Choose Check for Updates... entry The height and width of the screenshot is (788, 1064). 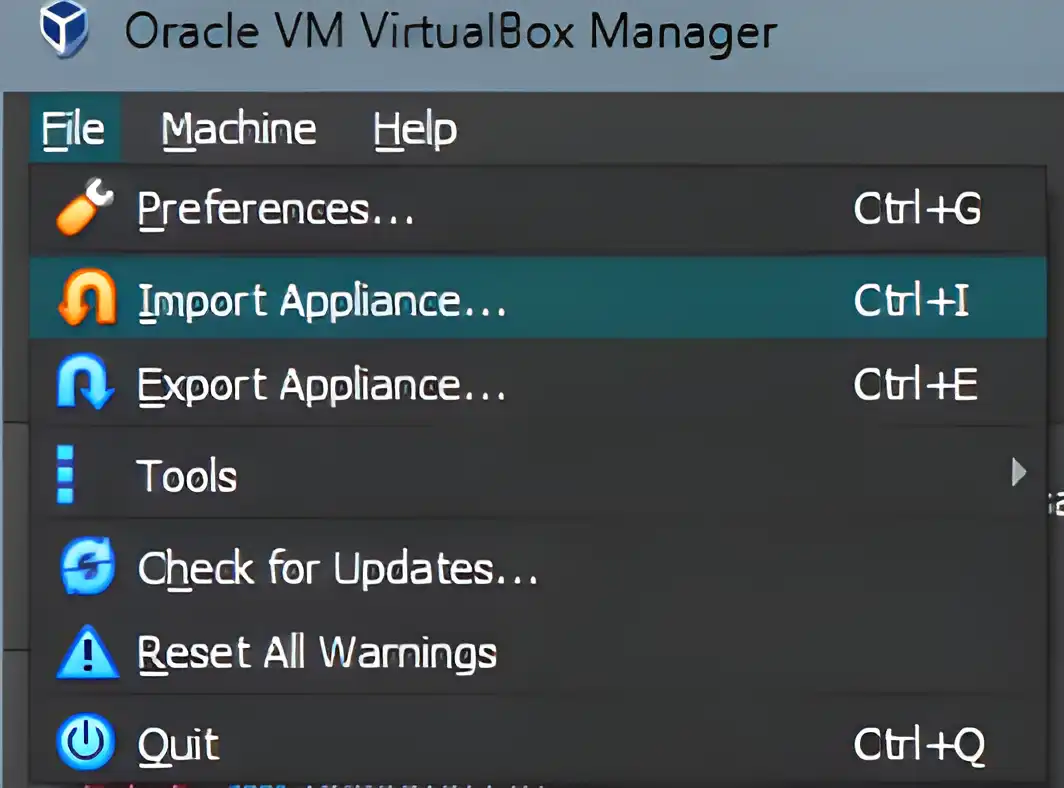click(x=537, y=567)
